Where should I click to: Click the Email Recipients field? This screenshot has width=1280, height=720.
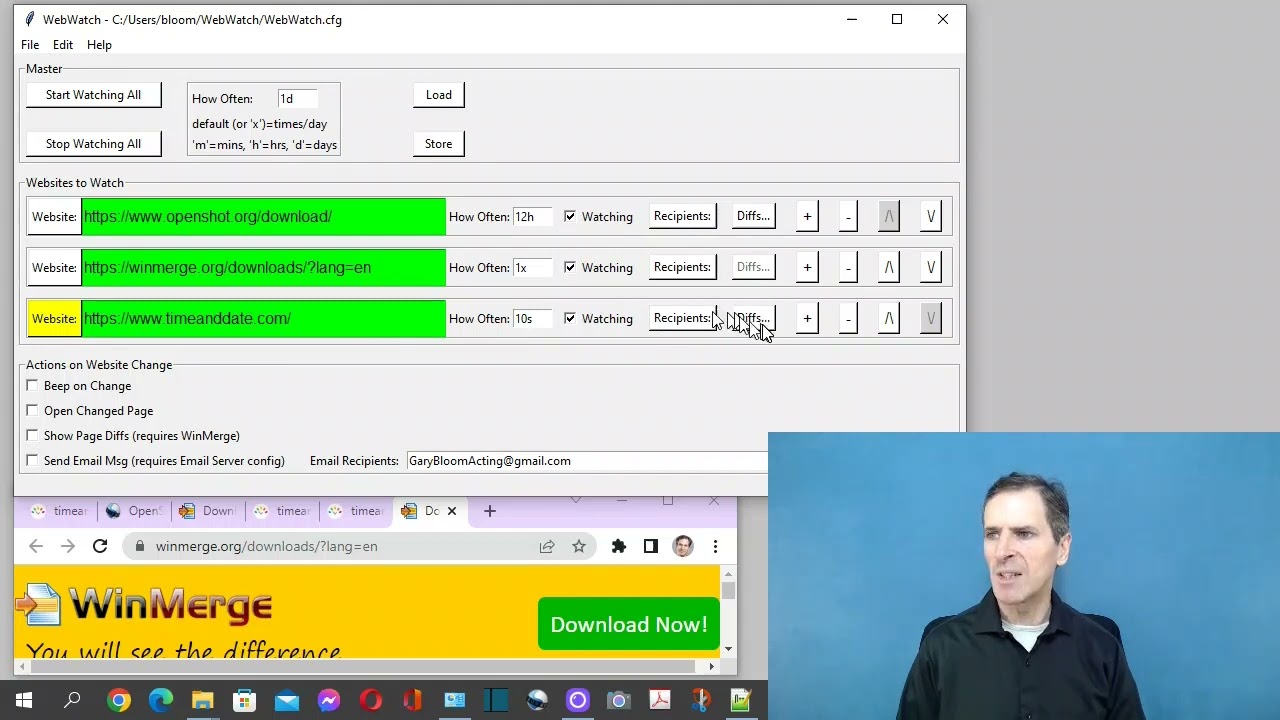coord(587,461)
